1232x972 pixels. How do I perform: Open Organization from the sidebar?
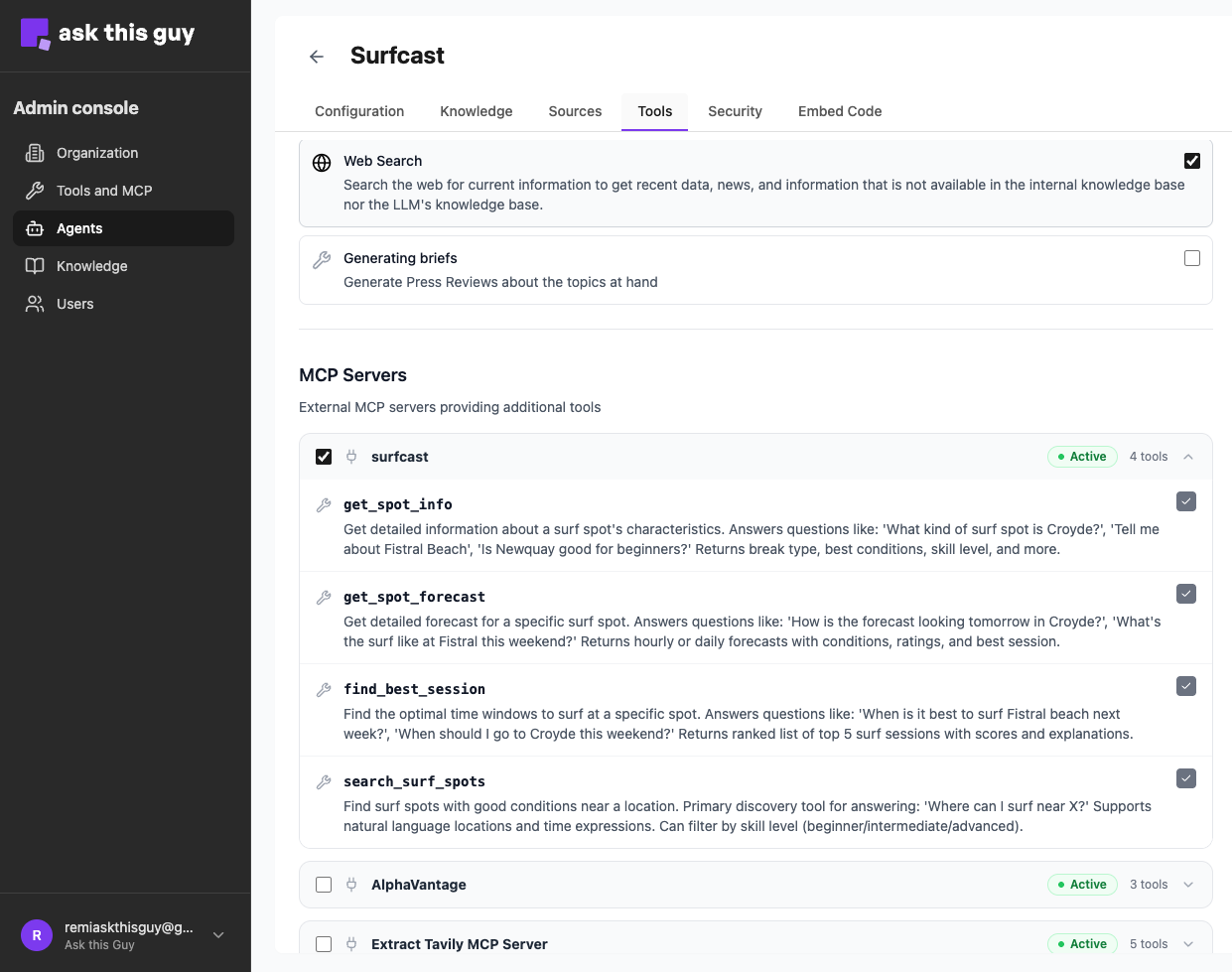pos(96,153)
